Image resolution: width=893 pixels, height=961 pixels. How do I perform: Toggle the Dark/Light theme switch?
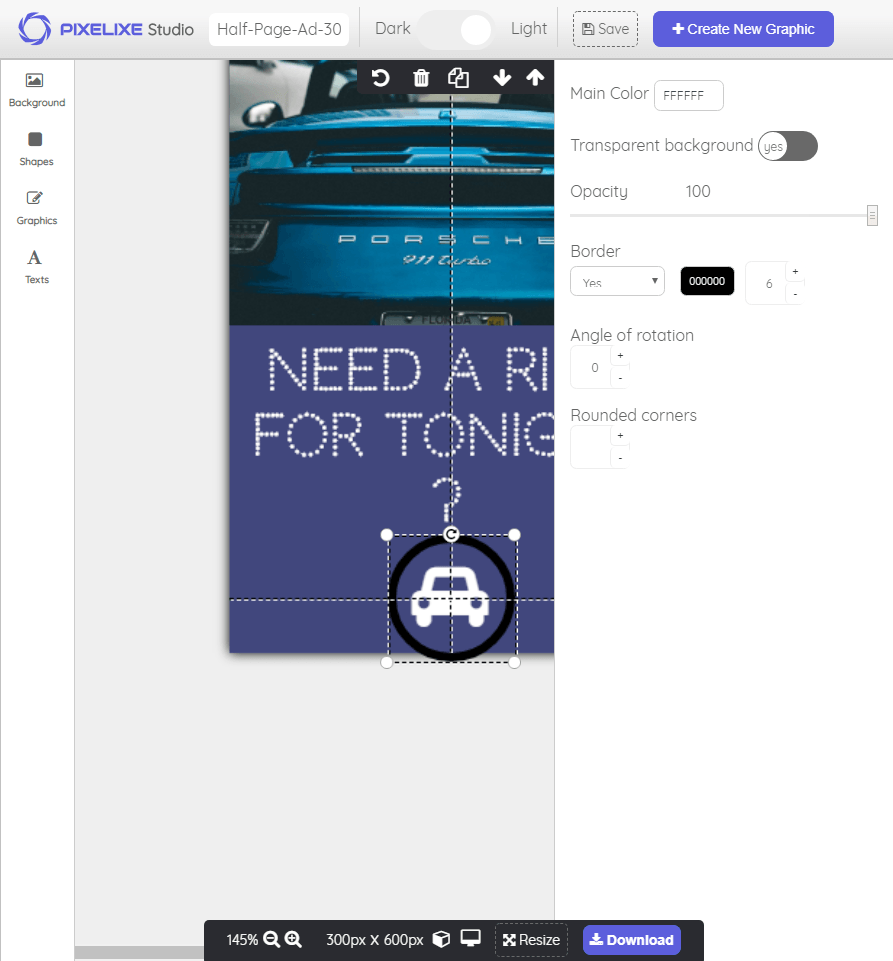pos(455,29)
